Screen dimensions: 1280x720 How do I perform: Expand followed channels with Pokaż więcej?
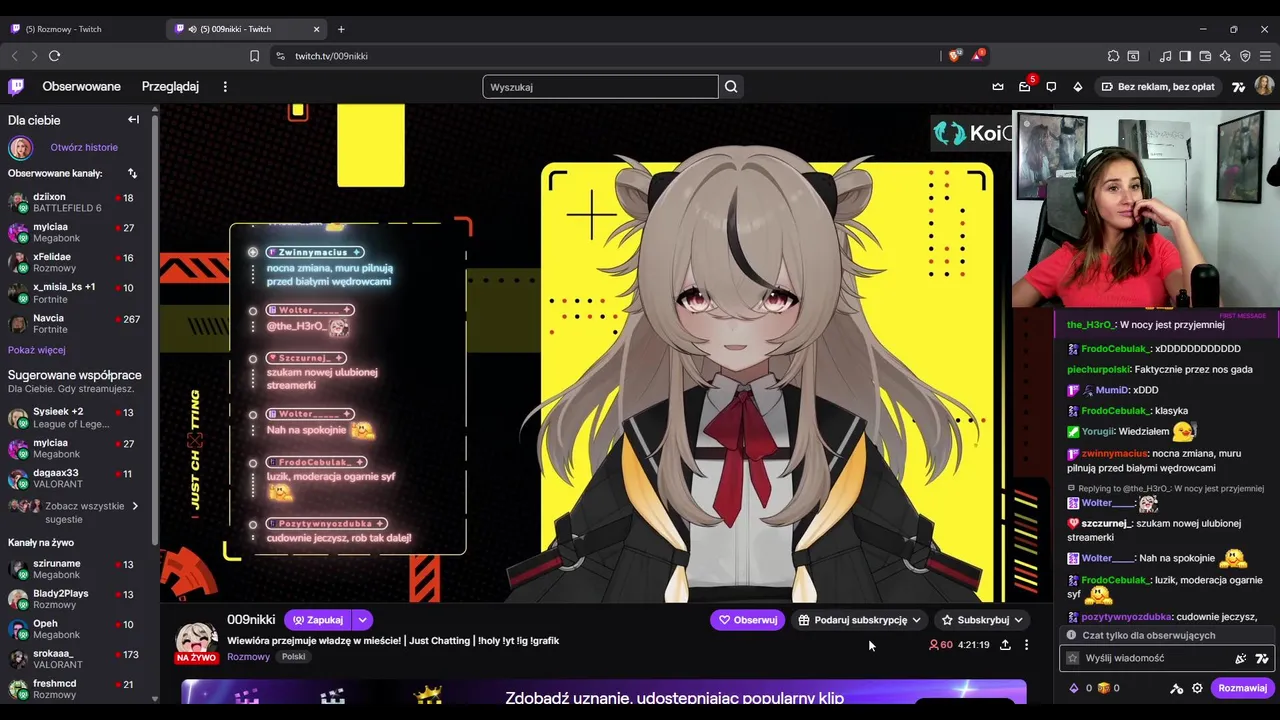(x=37, y=350)
